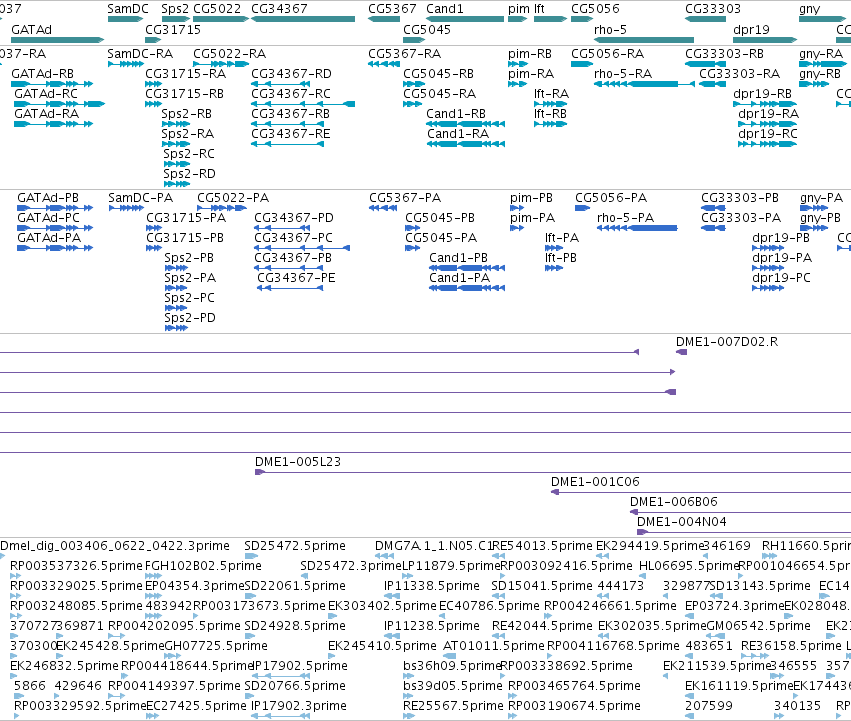Select protein Cand1-PA
This screenshot has height=721, width=851.
click(467, 288)
